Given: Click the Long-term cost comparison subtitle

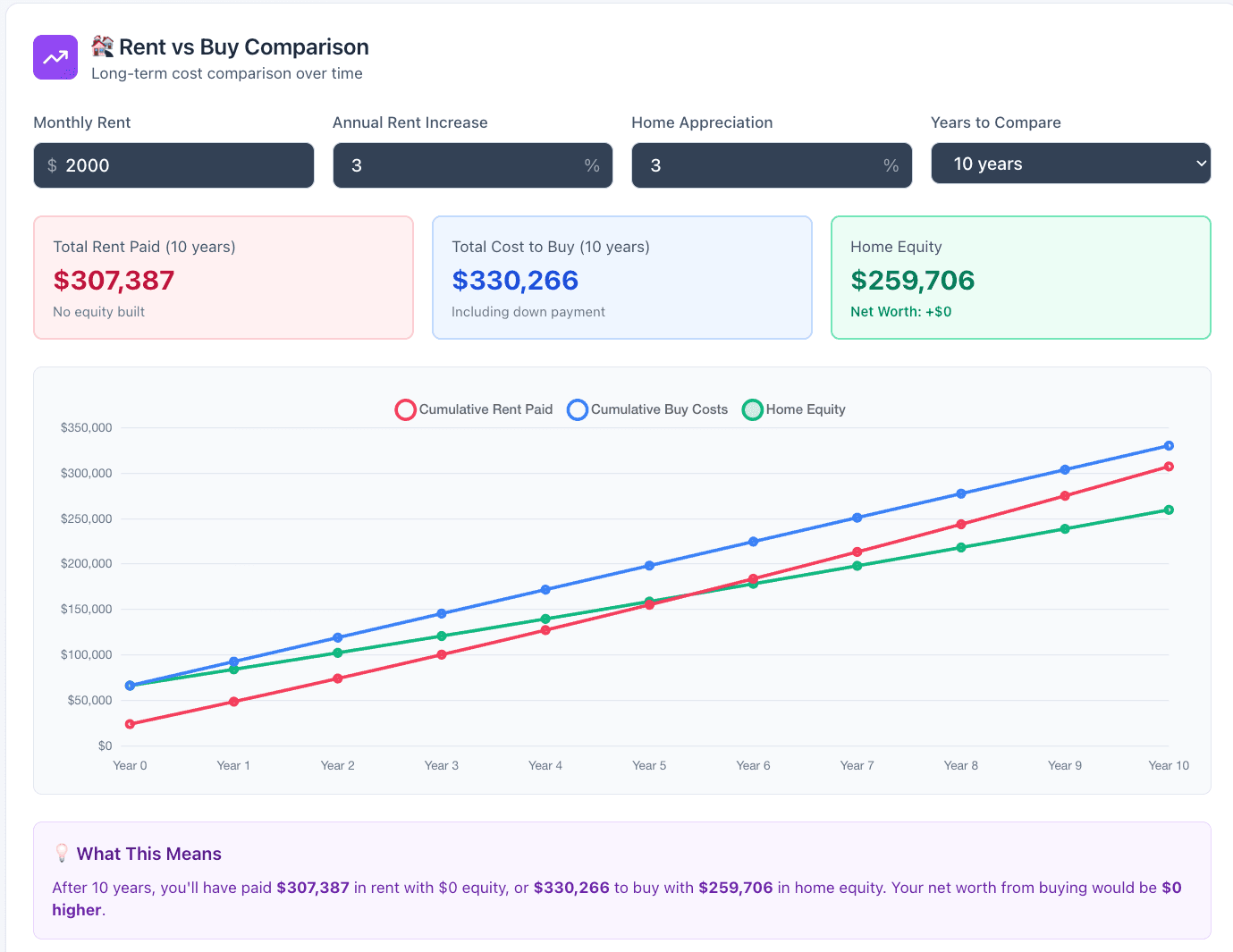Looking at the screenshot, I should [x=227, y=73].
